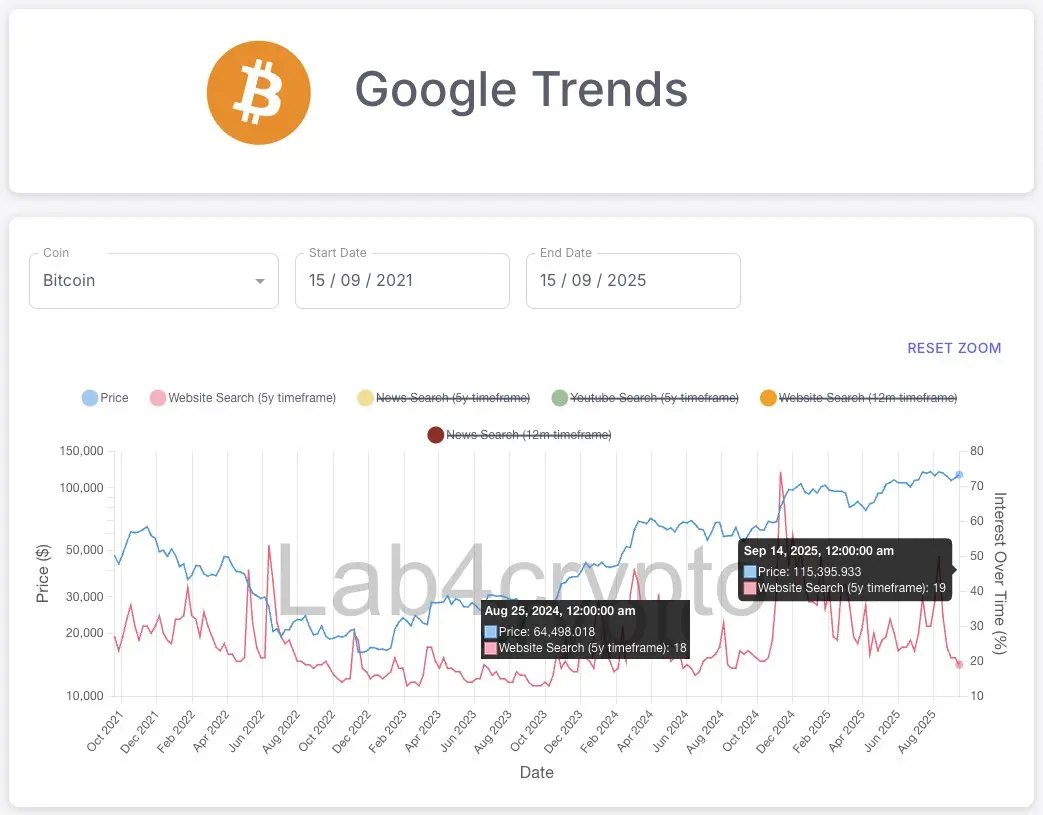1043x815 pixels.
Task: Click the yellow News Search 5y legend circle
Action: point(365,398)
